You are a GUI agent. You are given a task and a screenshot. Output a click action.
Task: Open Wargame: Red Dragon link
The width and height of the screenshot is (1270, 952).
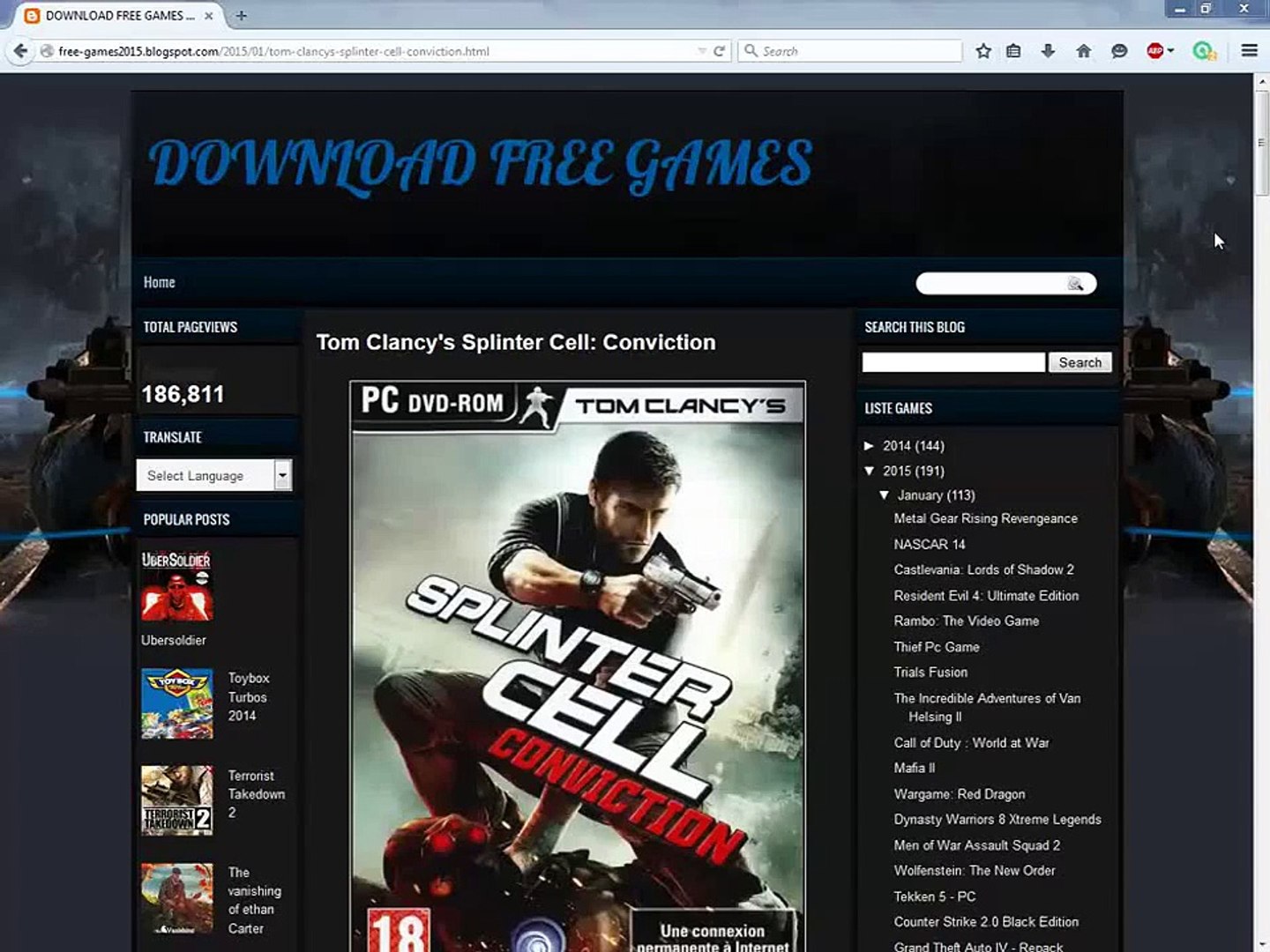click(x=960, y=794)
